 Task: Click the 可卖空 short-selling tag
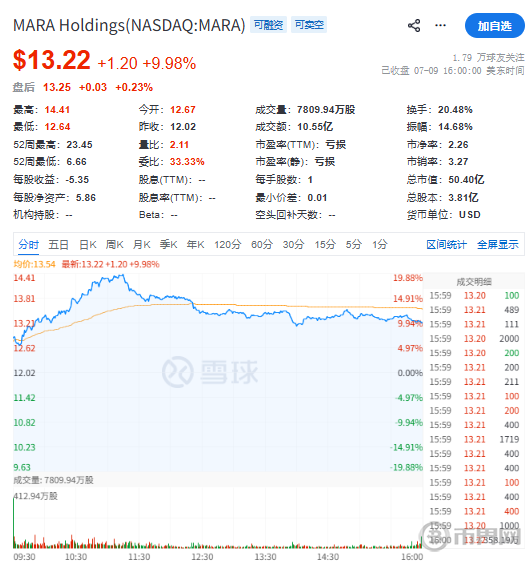click(309, 24)
